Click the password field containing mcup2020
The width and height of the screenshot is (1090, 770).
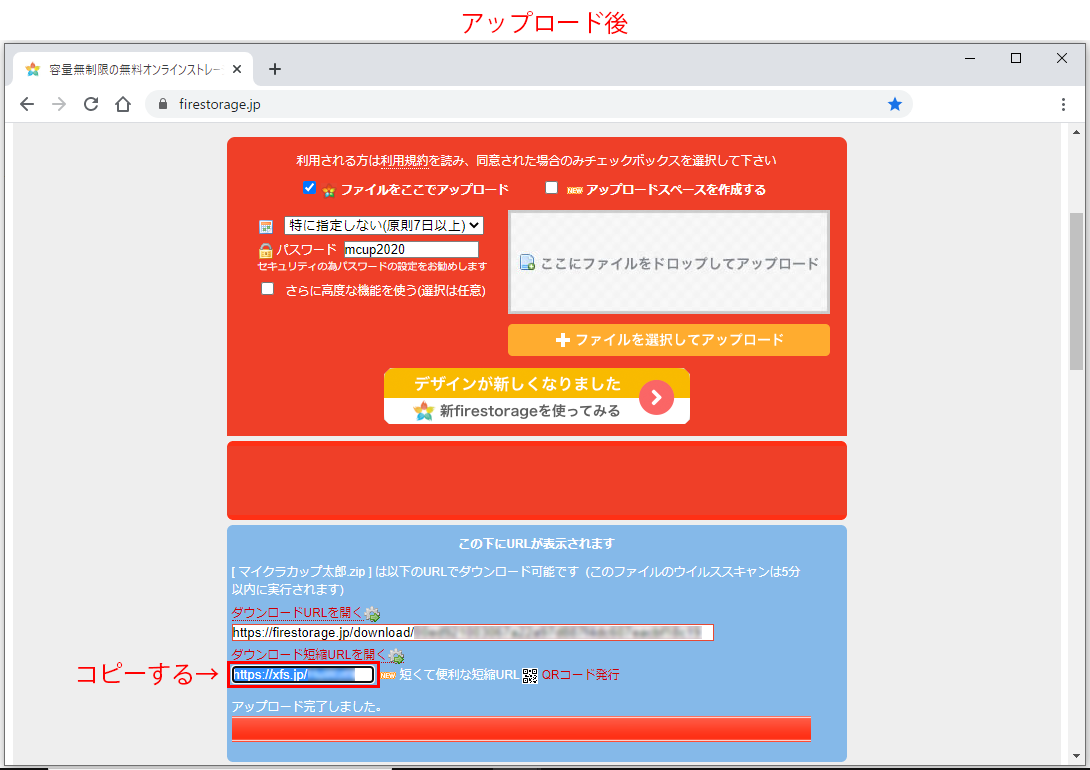411,249
